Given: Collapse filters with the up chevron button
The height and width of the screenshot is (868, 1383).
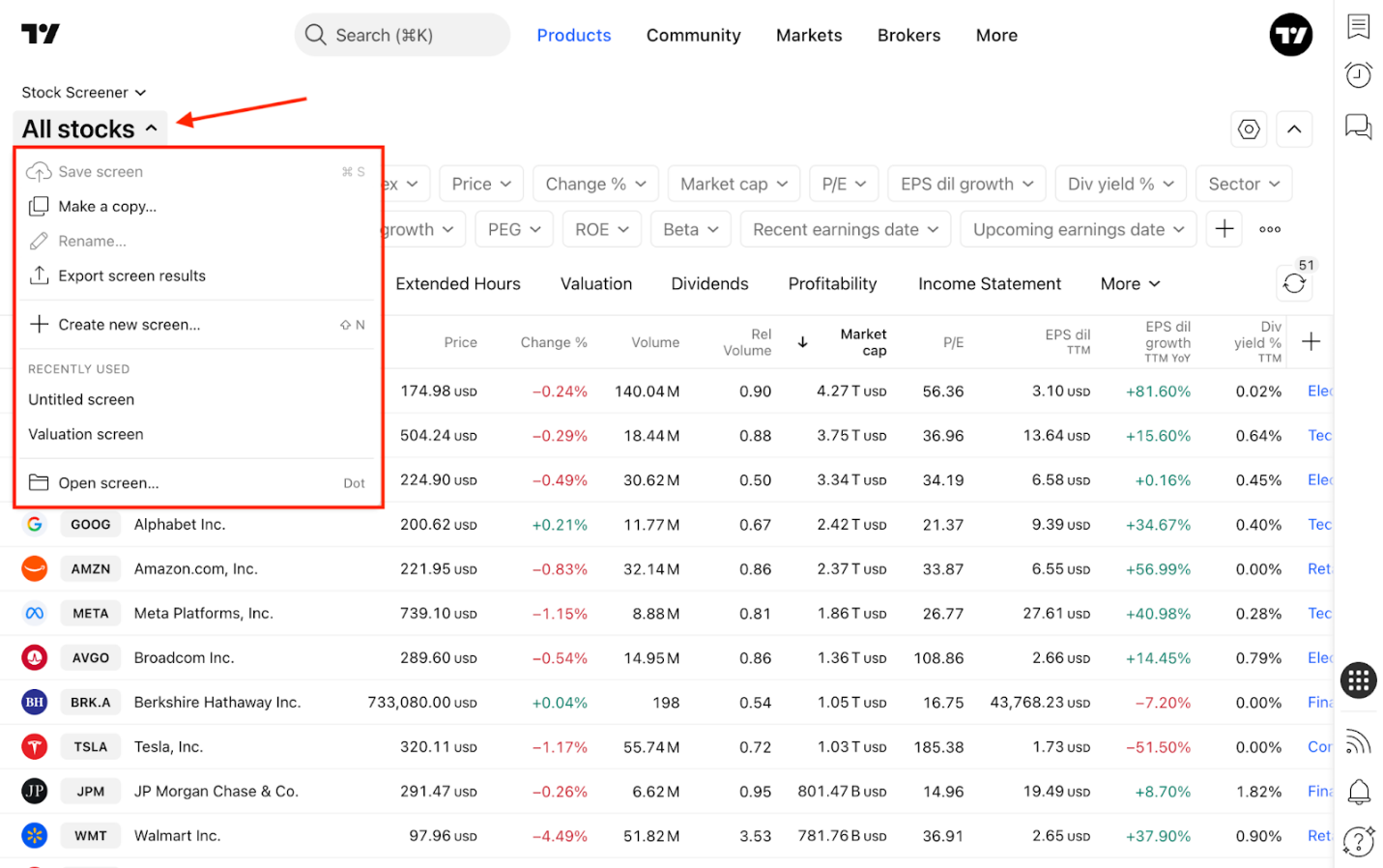Looking at the screenshot, I should pyautogui.click(x=1294, y=129).
